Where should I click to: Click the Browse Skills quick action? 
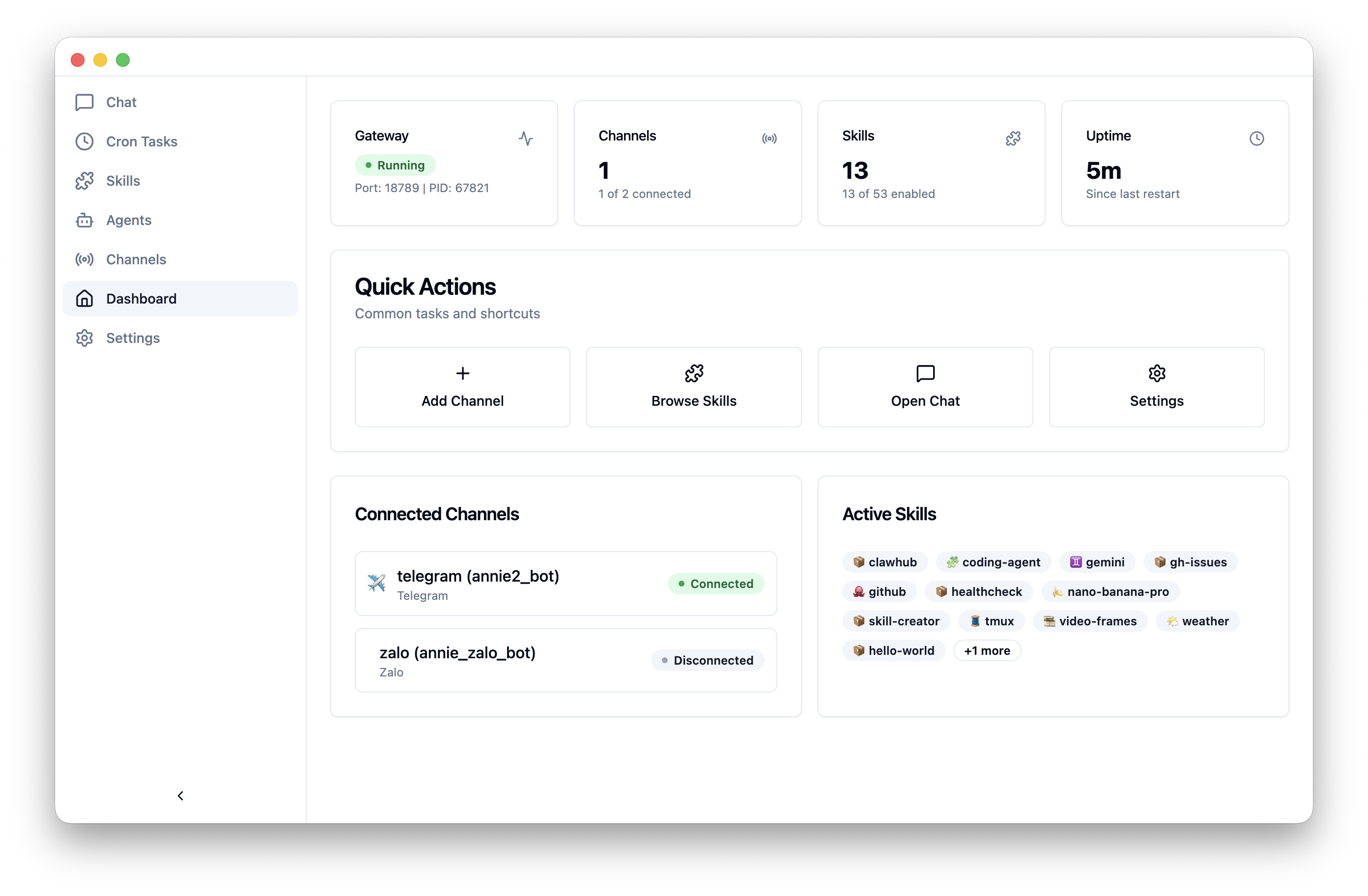click(693, 387)
